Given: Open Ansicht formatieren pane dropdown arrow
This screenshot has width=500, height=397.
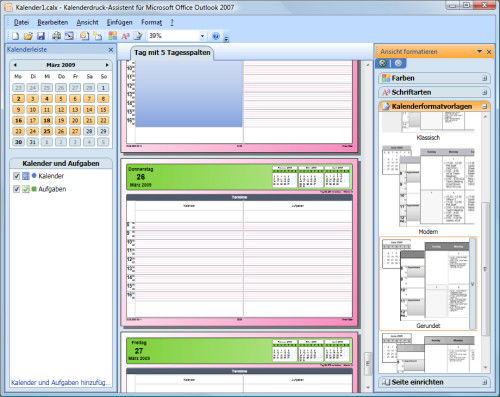Looking at the screenshot, I should click(479, 51).
